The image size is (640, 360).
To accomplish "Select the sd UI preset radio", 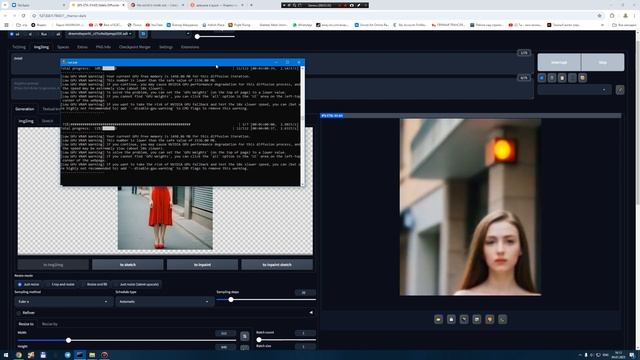I will click(x=15, y=34).
